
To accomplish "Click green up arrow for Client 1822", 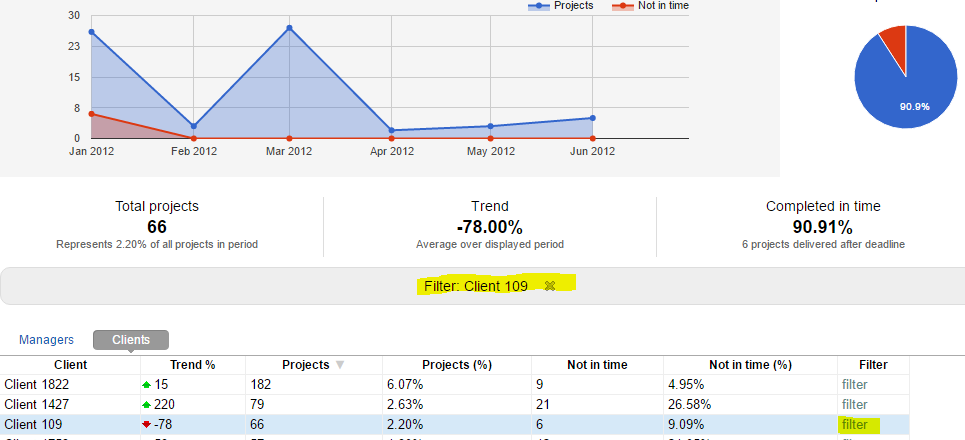I will (x=149, y=384).
